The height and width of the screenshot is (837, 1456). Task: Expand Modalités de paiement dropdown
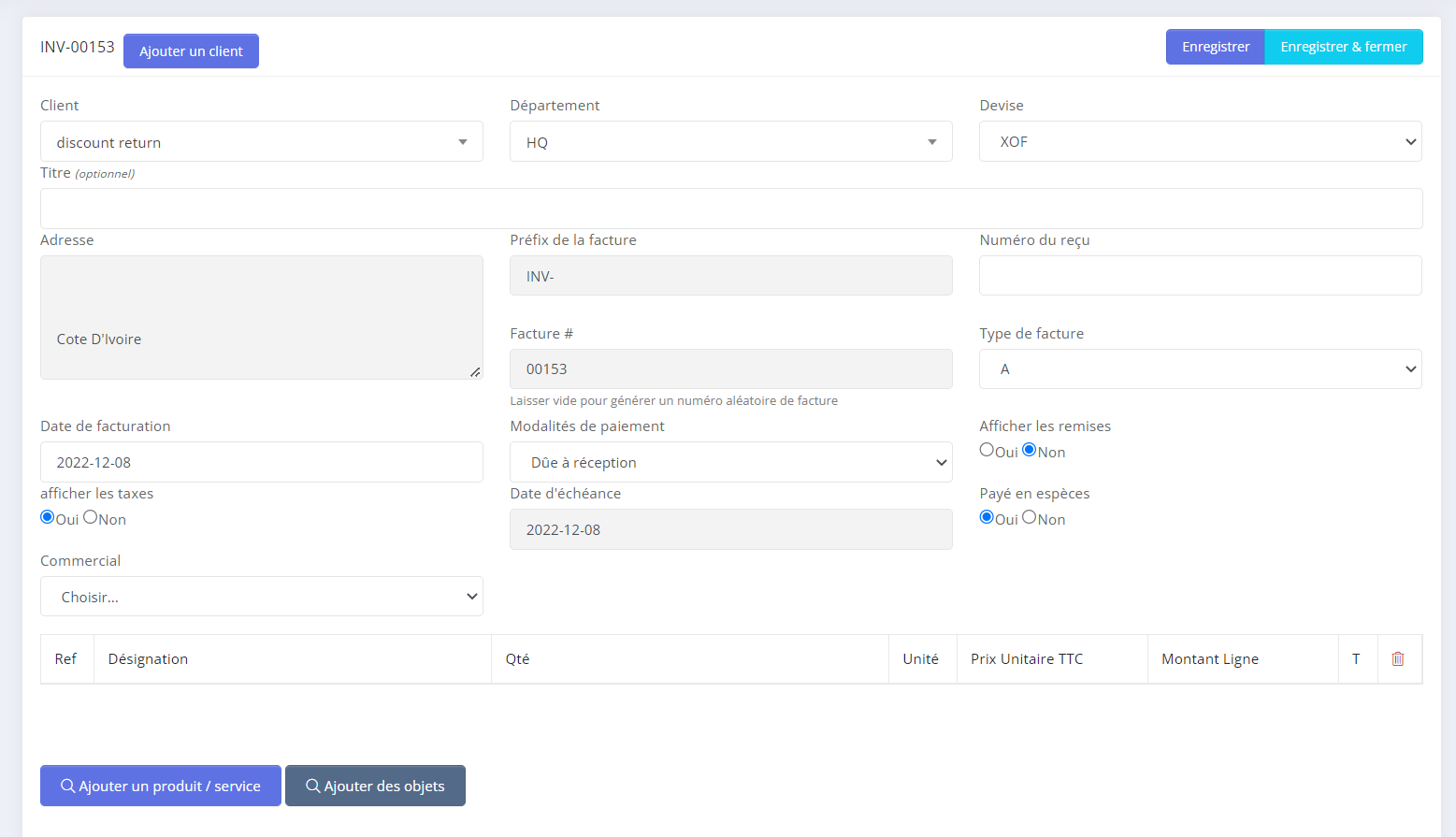coord(730,463)
